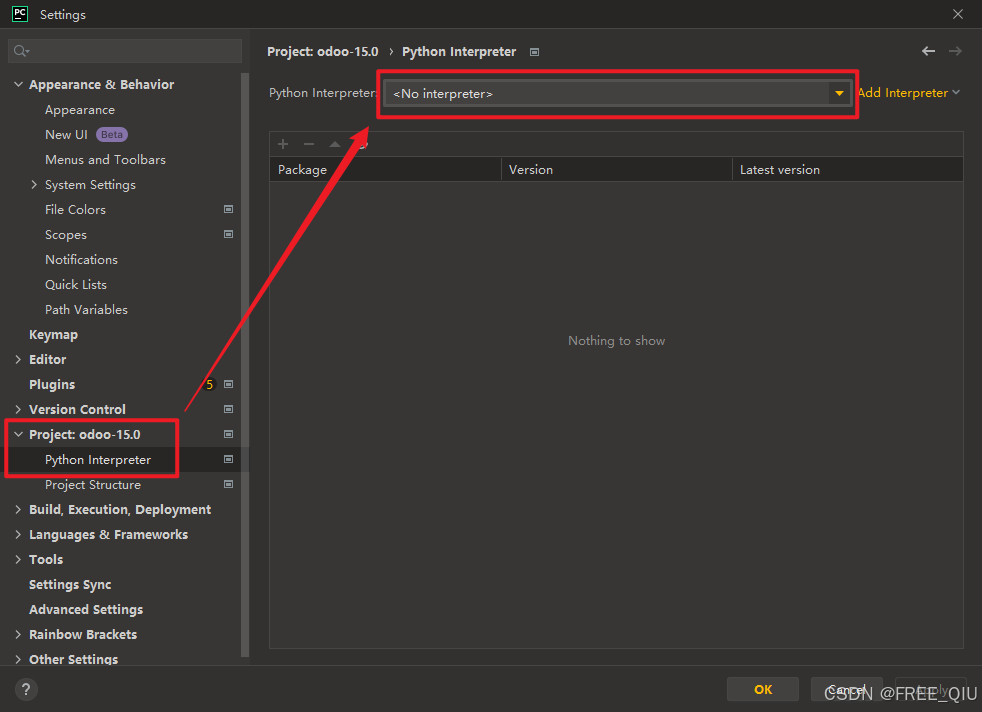Screen dimensions: 982x712
Task: Open the Add Interpreter dropdown
Action: click(x=909, y=93)
